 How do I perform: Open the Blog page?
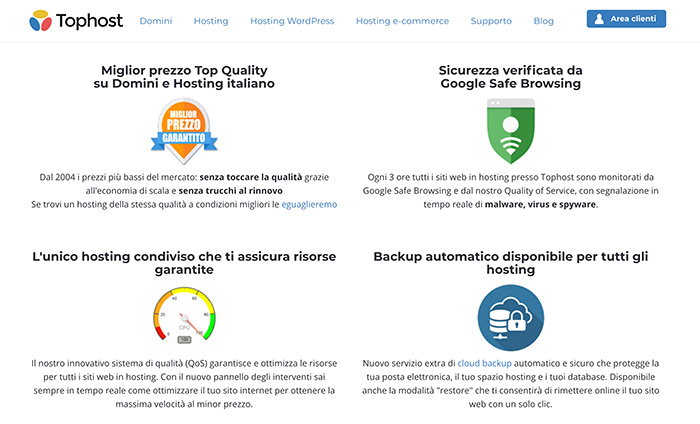[543, 21]
